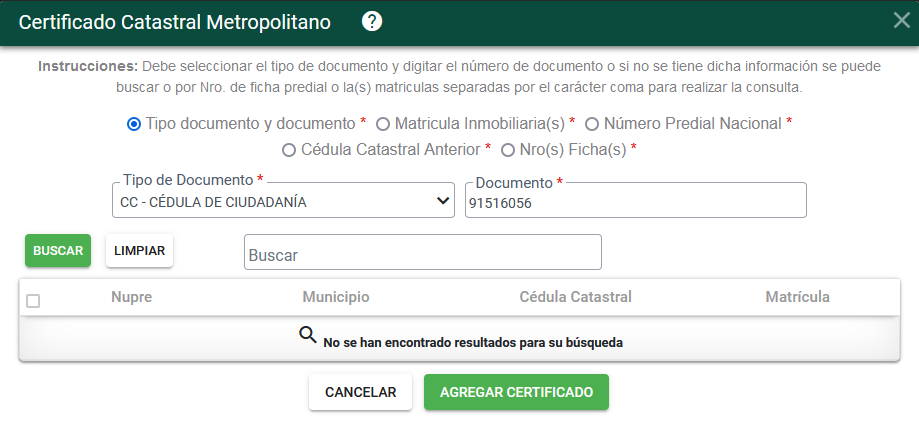This screenshot has width=919, height=423.
Task: Click the magnifier icon in results row
Action: 308,335
